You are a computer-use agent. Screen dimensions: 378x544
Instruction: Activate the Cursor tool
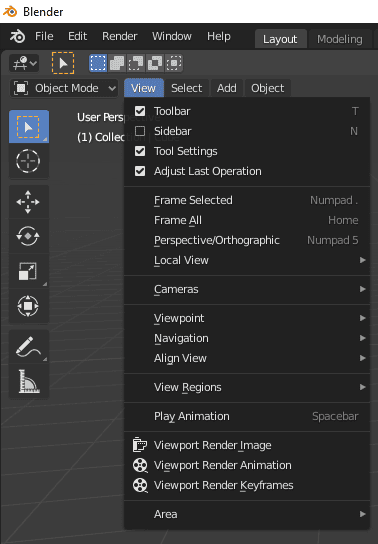tap(29, 161)
